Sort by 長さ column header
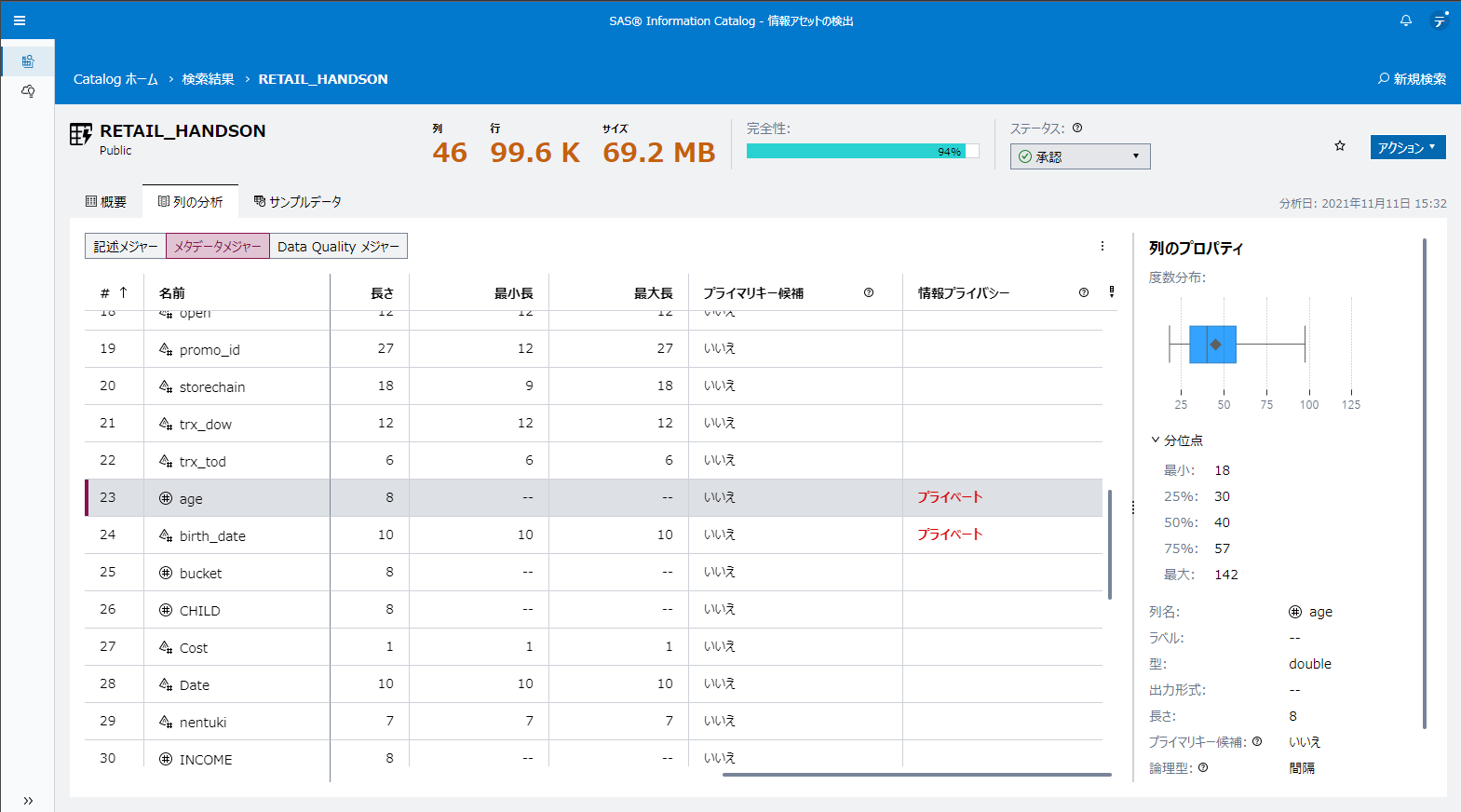The image size is (1461, 812). click(383, 293)
